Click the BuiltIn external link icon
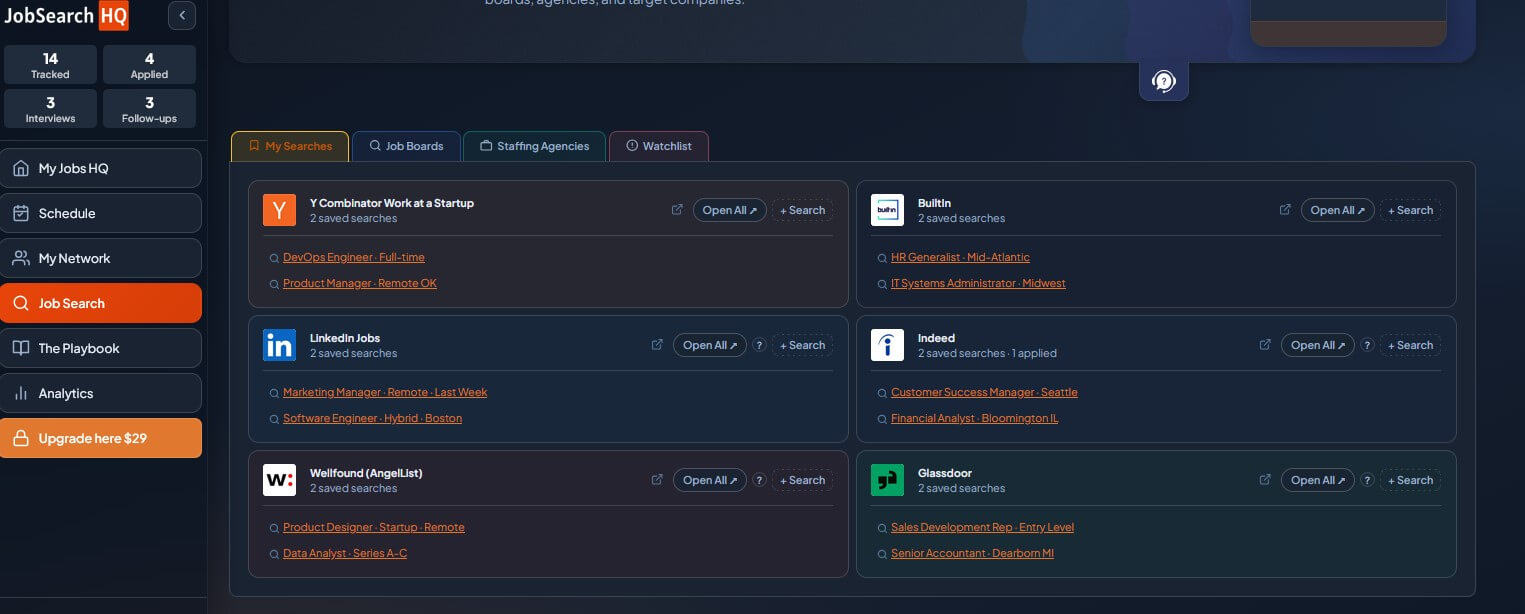This screenshot has width=1525, height=614. [x=1285, y=210]
